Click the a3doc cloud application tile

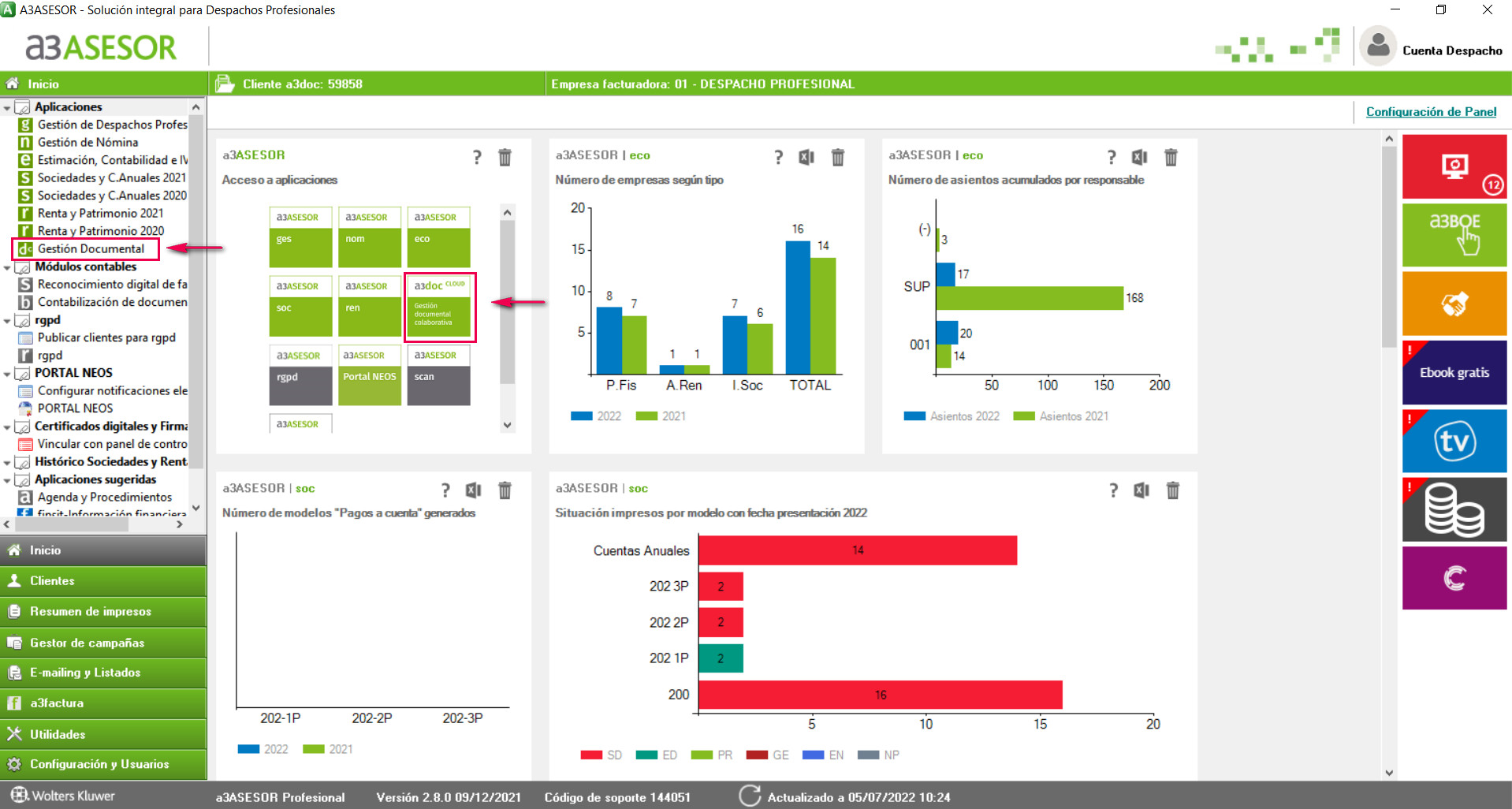coord(440,308)
